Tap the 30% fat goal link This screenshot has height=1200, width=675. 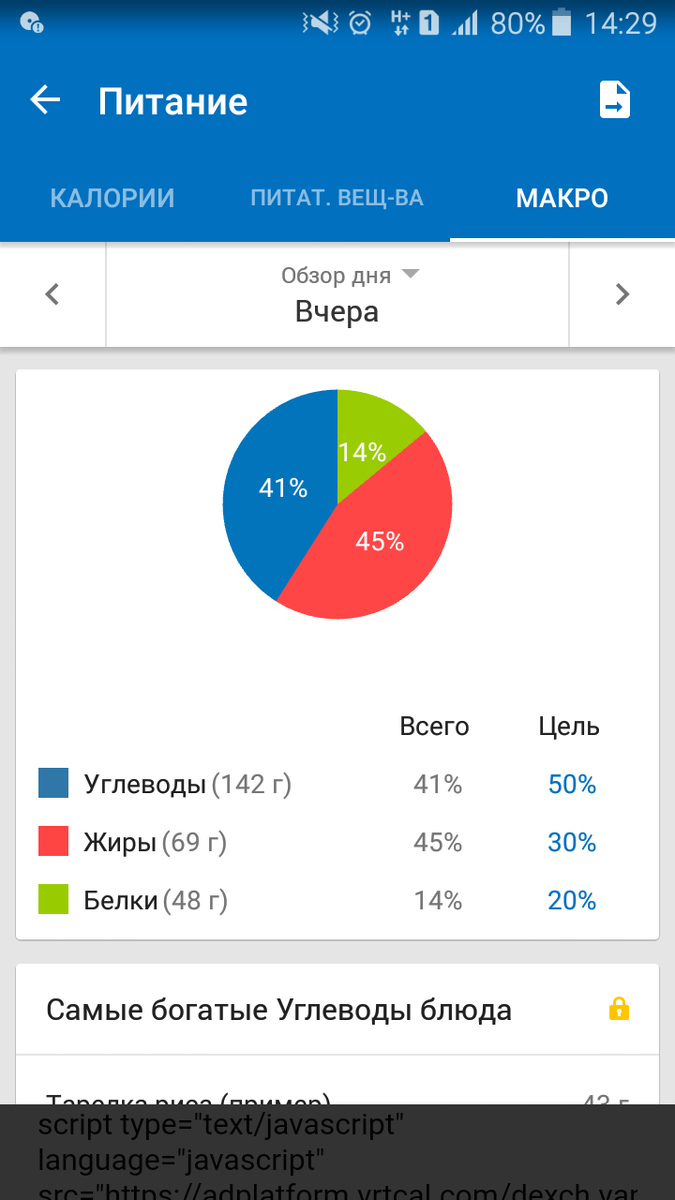(572, 843)
